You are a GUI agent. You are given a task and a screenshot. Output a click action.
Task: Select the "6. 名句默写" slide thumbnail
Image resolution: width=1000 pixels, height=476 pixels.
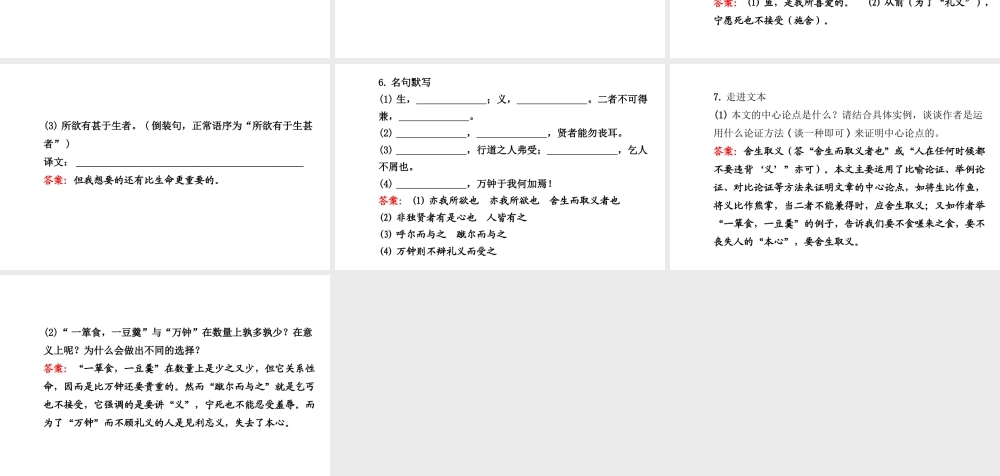(x=499, y=166)
